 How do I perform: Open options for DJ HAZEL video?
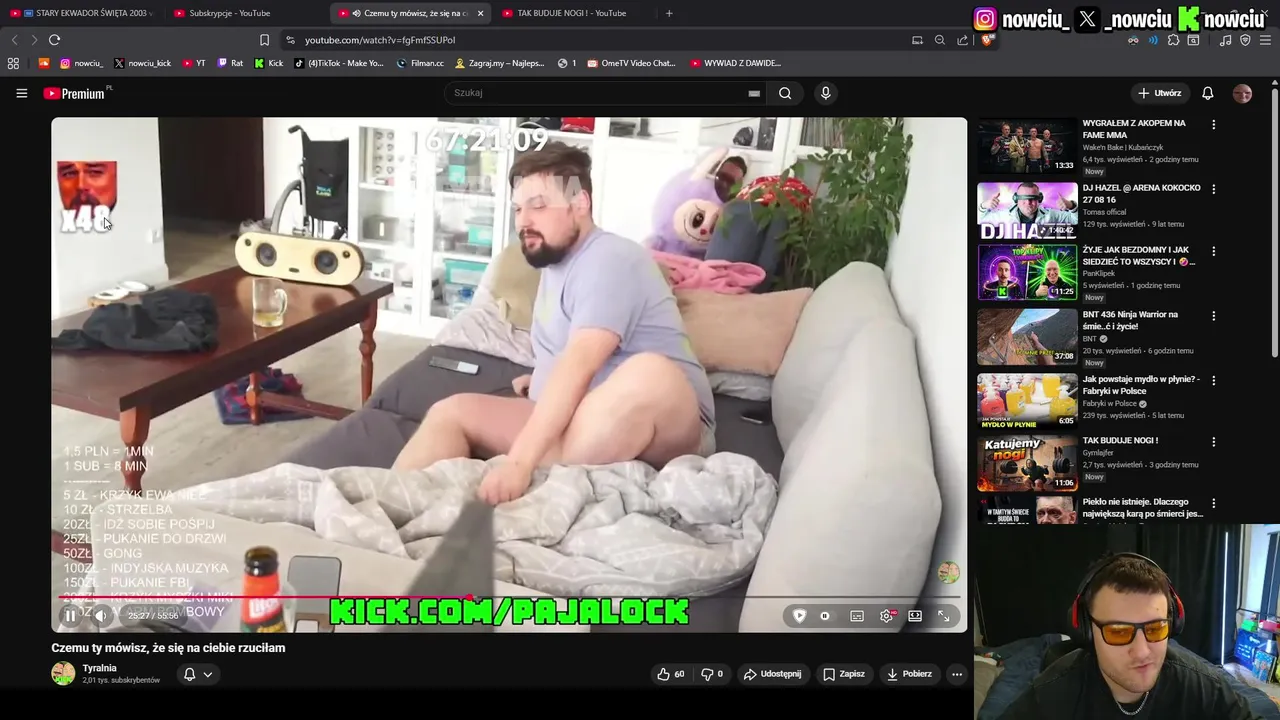pyautogui.click(x=1213, y=189)
